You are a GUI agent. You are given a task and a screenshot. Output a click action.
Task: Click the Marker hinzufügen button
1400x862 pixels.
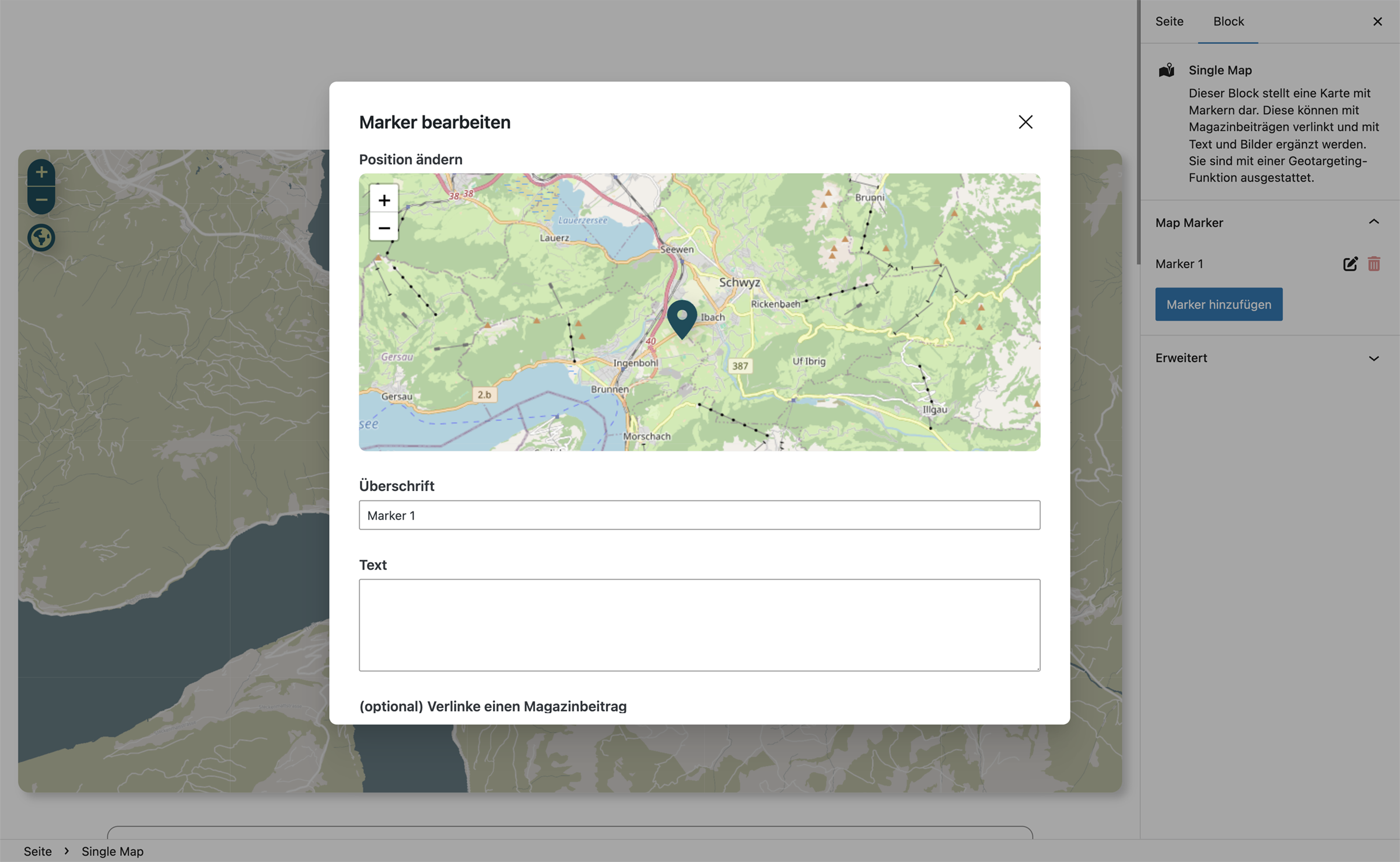pos(1219,304)
